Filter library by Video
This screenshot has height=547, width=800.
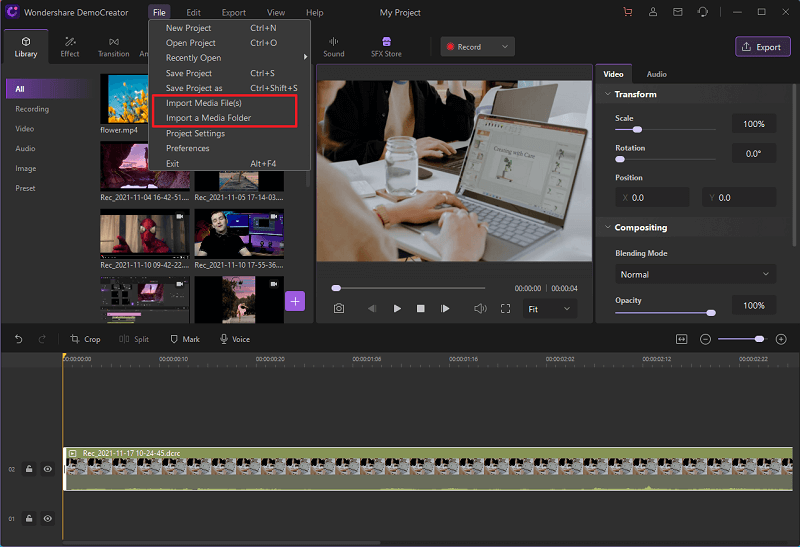tap(24, 129)
